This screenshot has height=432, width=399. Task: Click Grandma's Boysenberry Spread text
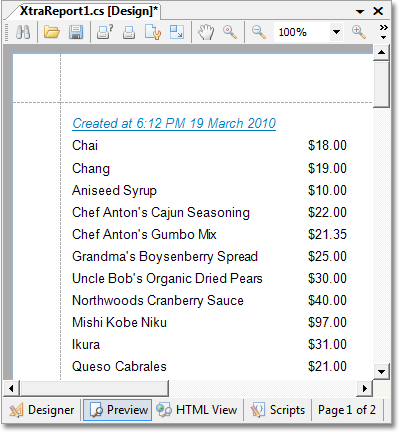pyautogui.click(x=165, y=257)
